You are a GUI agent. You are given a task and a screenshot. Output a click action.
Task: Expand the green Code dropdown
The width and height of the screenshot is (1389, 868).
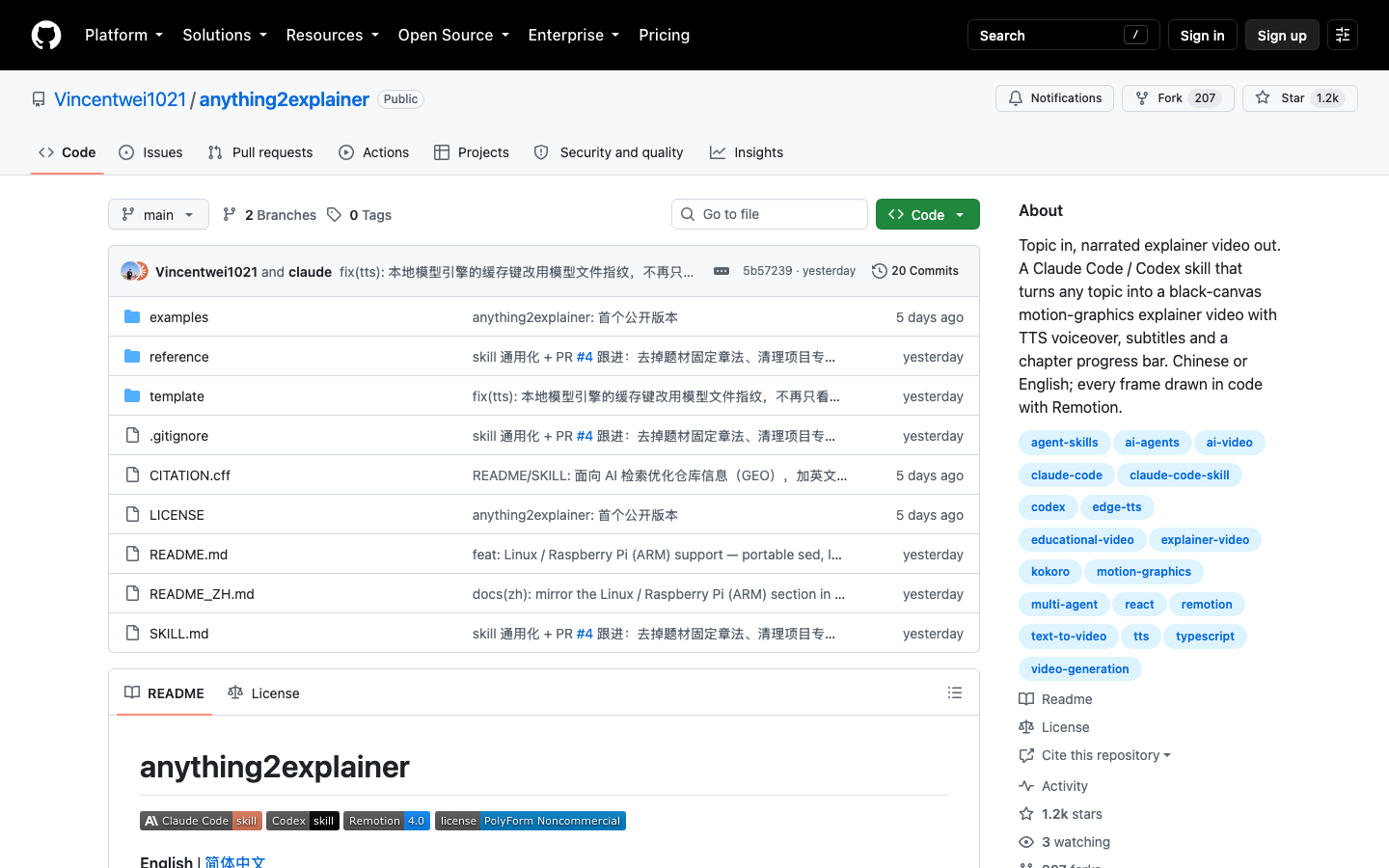coord(928,214)
